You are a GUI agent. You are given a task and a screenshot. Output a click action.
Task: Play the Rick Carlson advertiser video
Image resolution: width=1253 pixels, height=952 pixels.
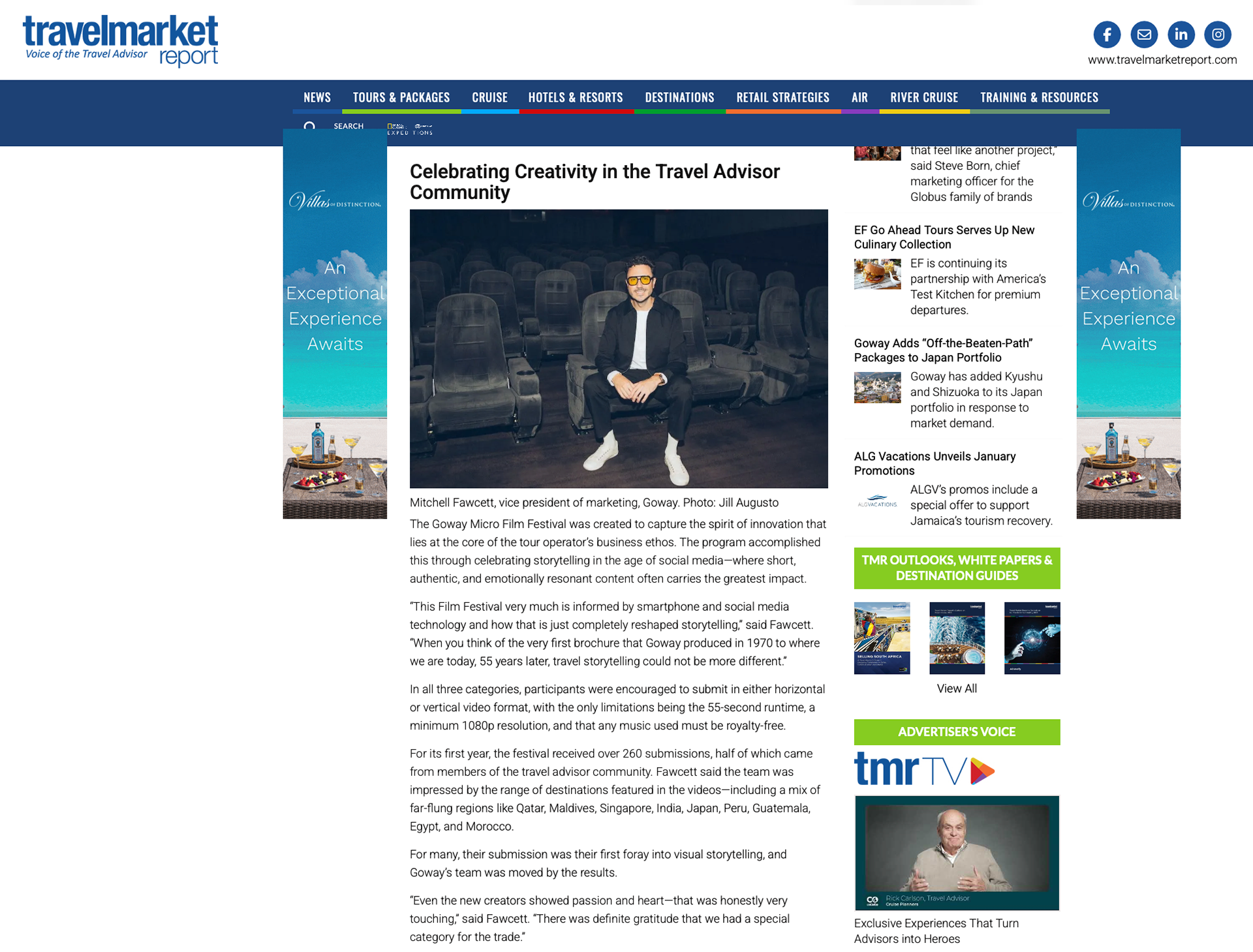pyautogui.click(x=957, y=852)
